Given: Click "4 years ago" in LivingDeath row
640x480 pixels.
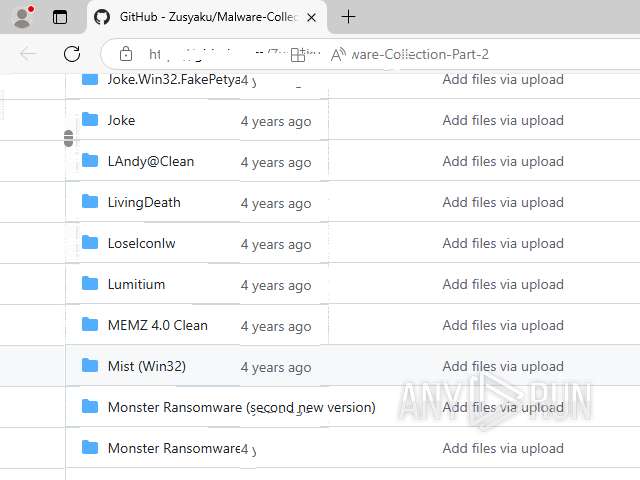Looking at the screenshot, I should coord(276,203).
